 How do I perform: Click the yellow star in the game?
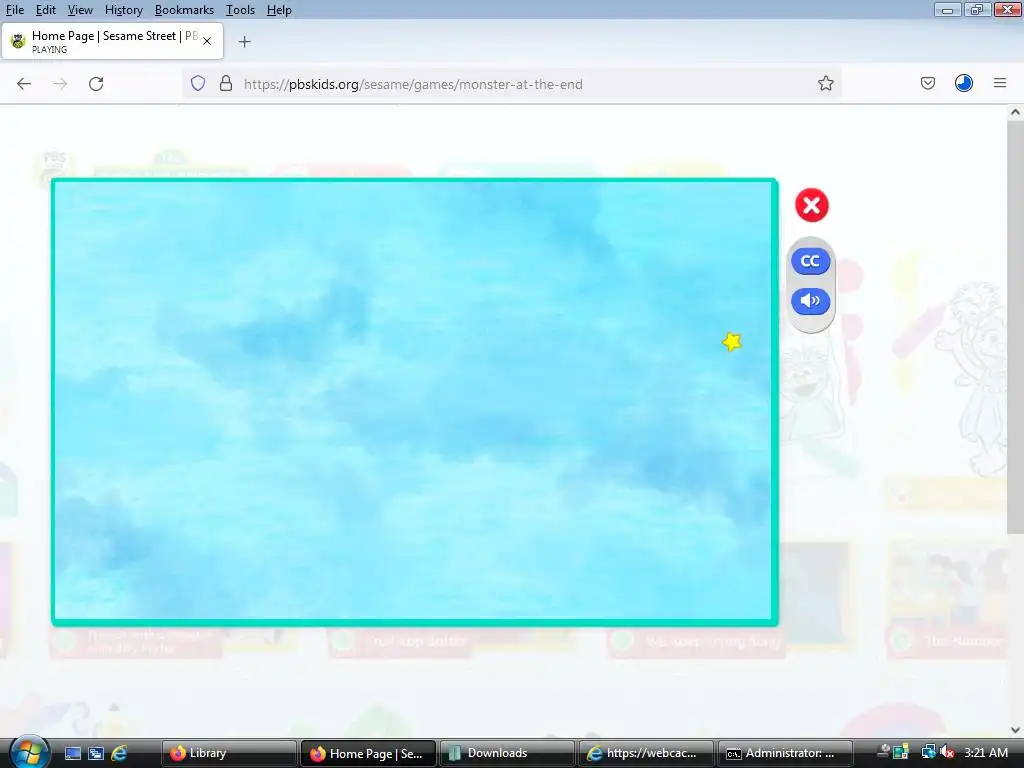pos(732,342)
